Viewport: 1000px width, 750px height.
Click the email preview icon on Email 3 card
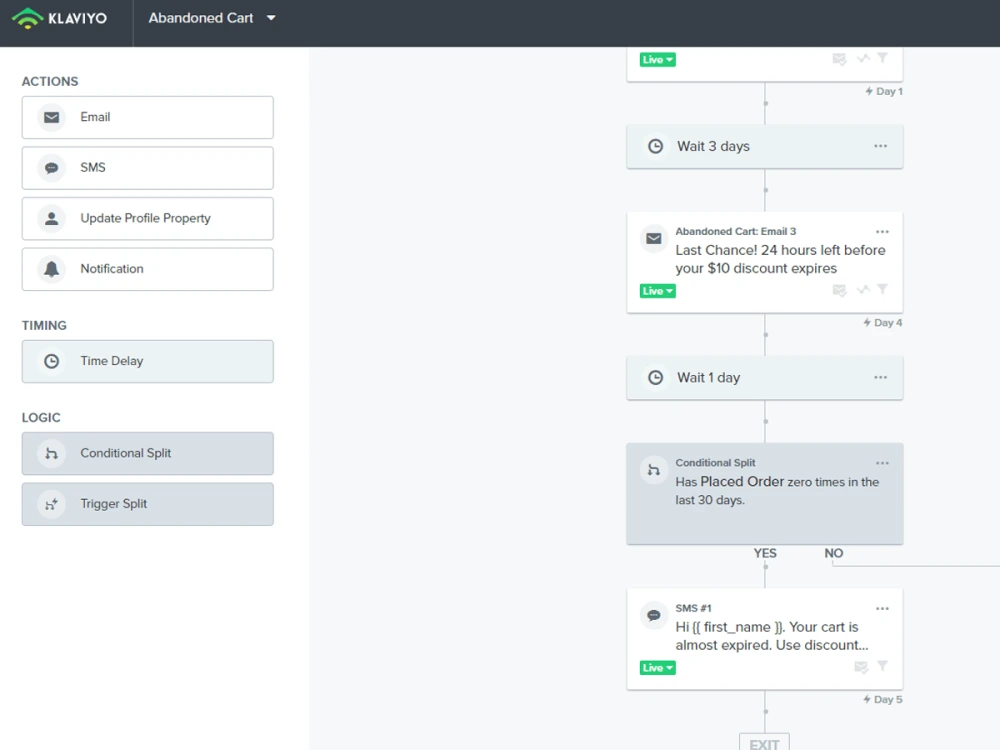point(839,289)
